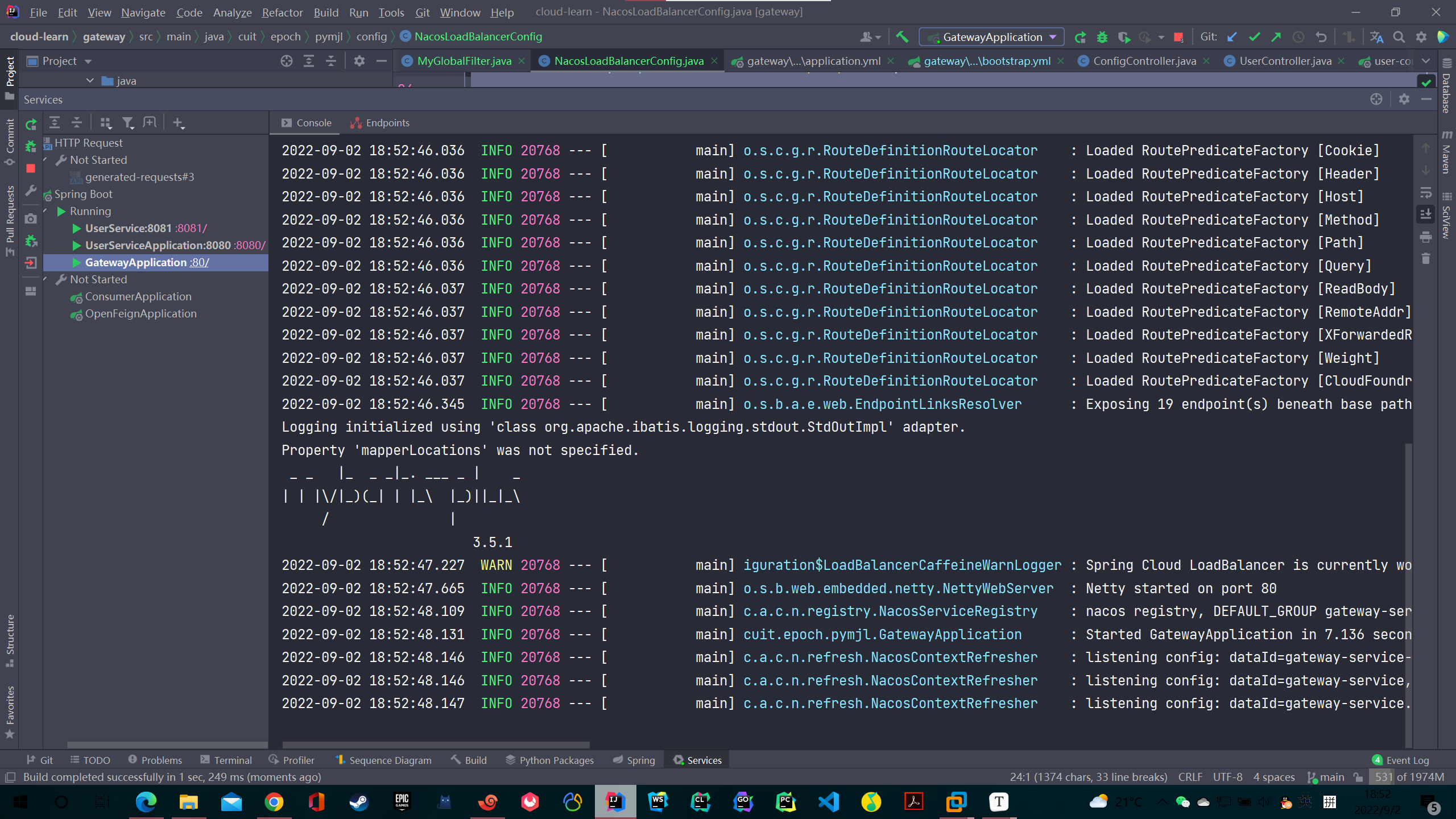
Task: Open the Filter dropdown in Services toolbar
Action: (128, 122)
